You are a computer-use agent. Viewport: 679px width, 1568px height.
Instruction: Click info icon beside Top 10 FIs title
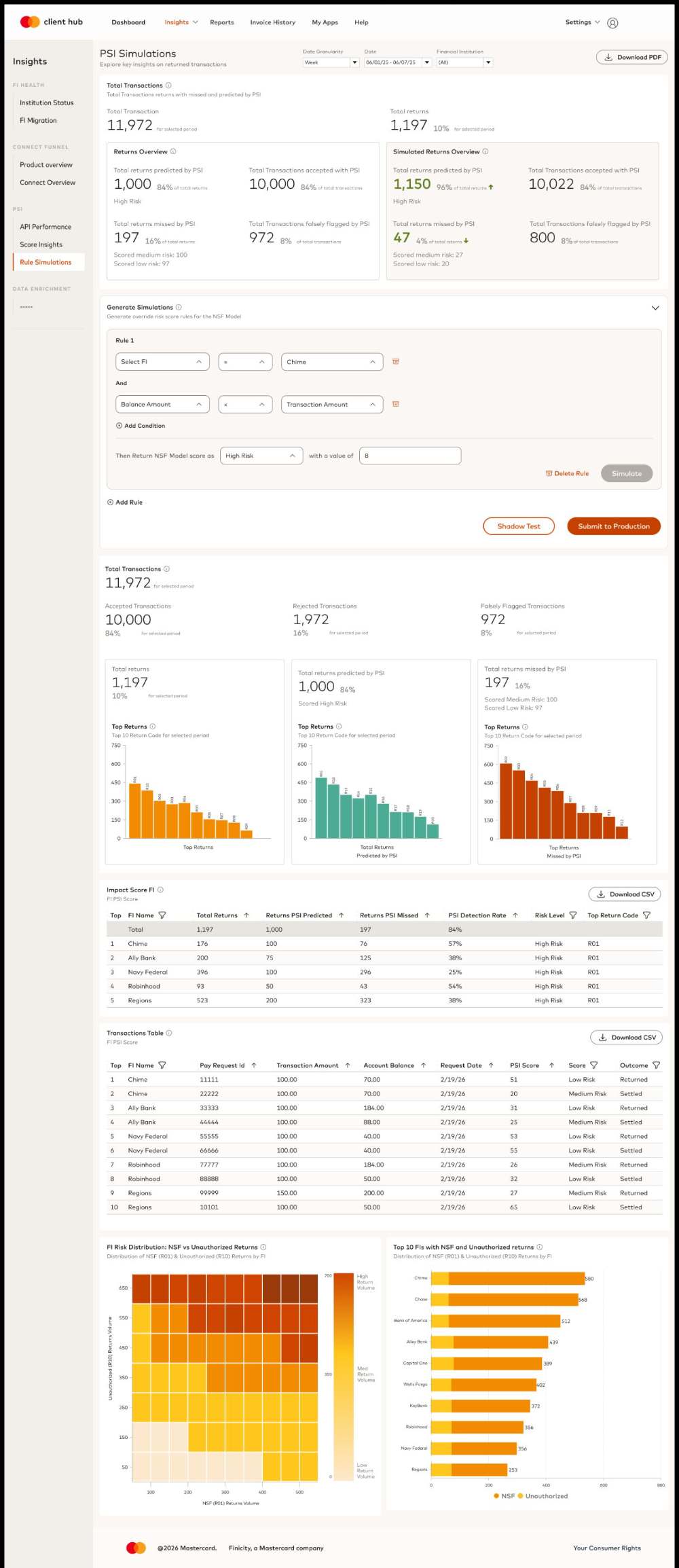(540, 1247)
